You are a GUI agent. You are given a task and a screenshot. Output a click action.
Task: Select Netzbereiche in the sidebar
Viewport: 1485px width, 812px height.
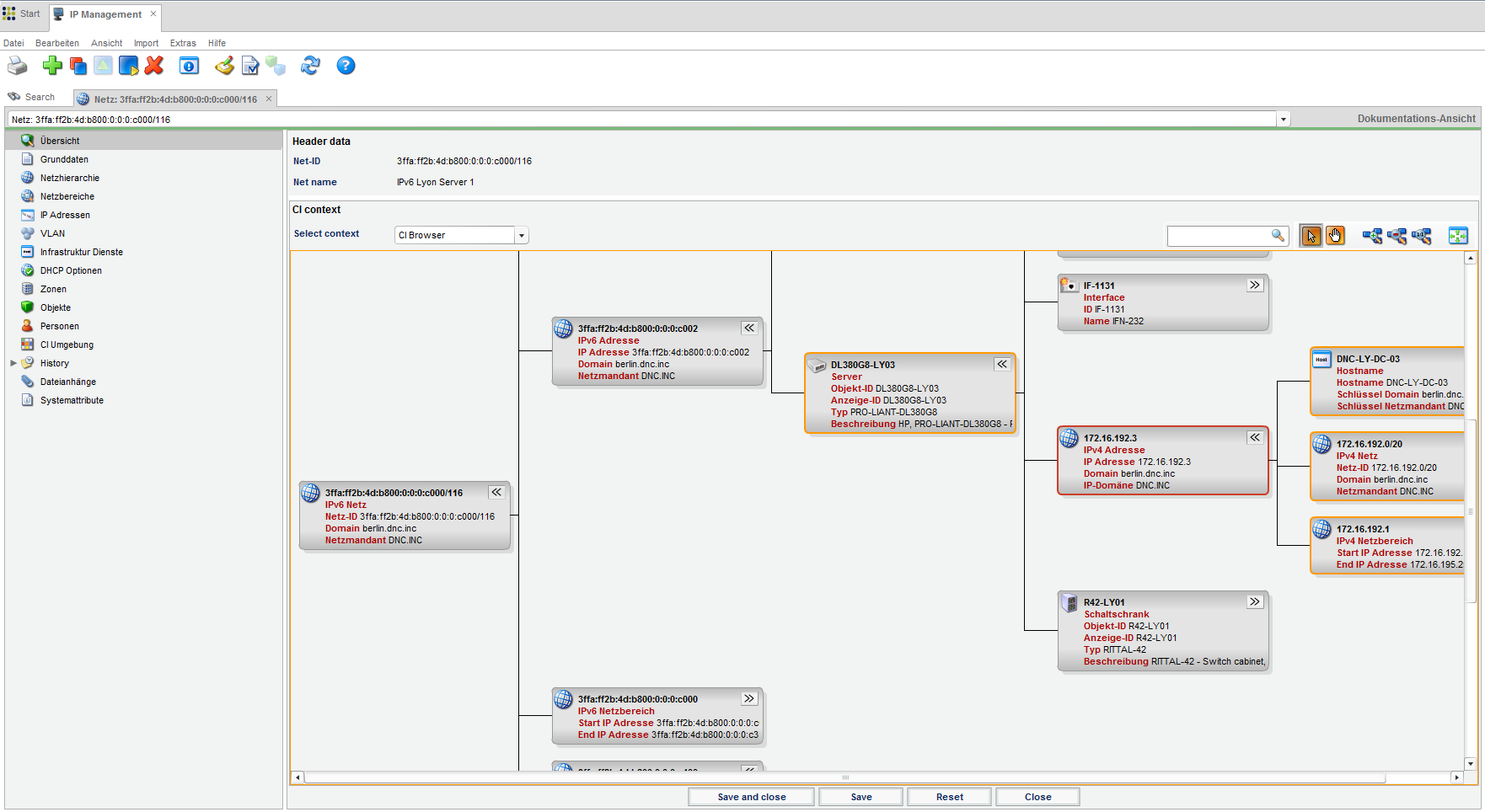(x=143, y=196)
